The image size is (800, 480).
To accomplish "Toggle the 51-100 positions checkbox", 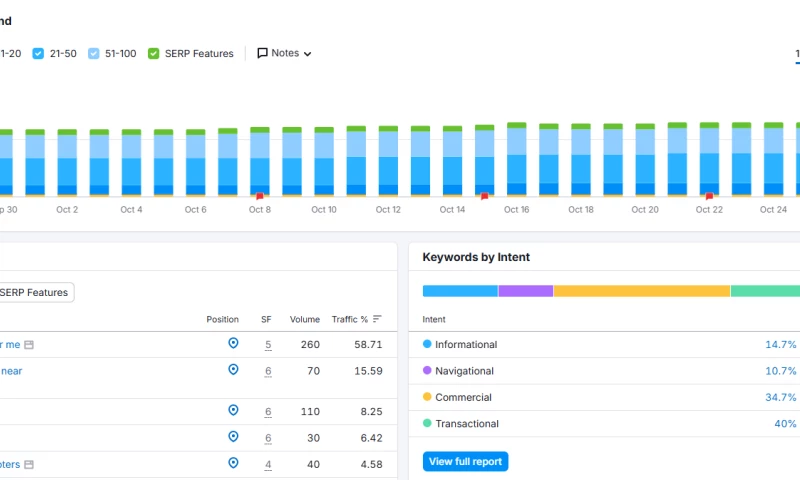I will [93, 54].
